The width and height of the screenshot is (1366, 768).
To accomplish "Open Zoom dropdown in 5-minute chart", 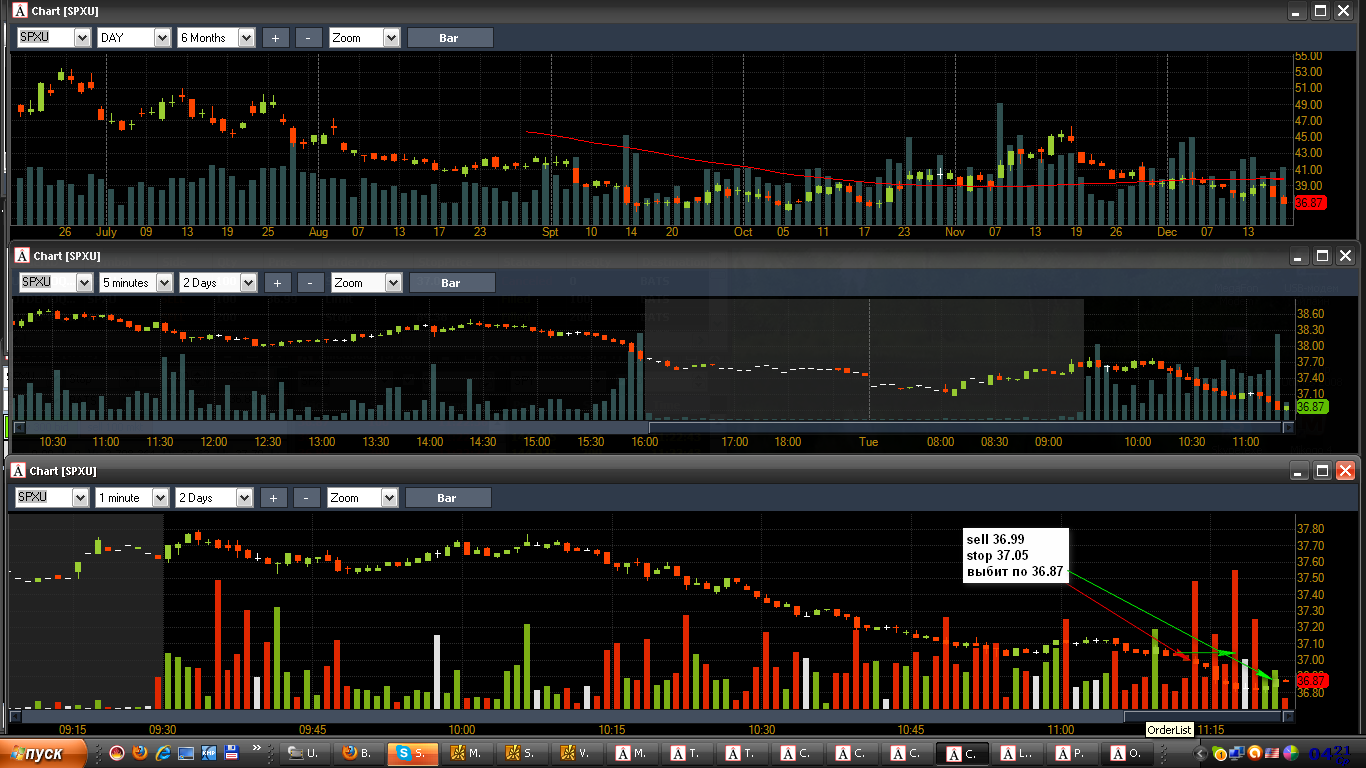I will coord(393,283).
